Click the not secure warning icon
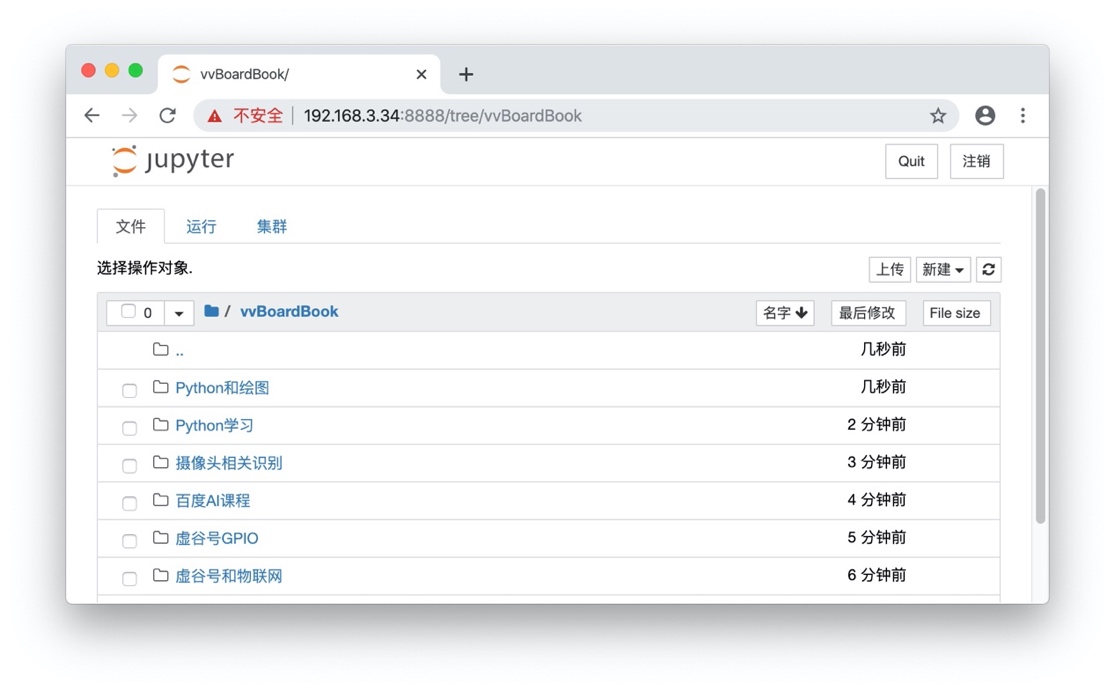Image resolution: width=1115 pixels, height=691 pixels. point(214,116)
